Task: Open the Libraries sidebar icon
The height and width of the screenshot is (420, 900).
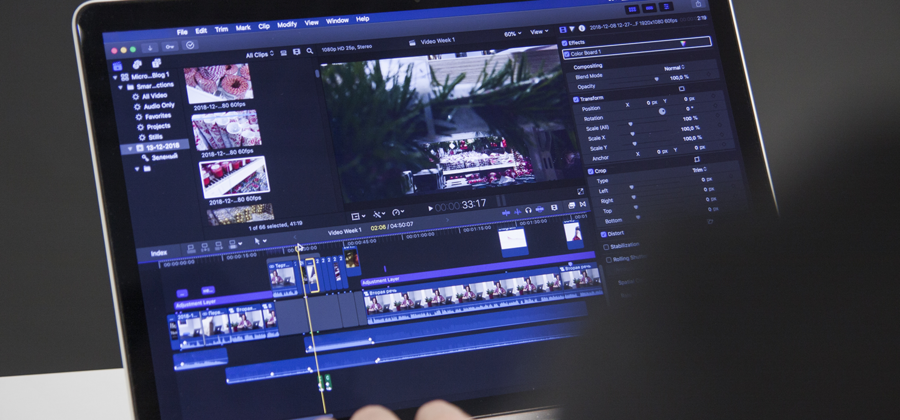Action: point(119,65)
